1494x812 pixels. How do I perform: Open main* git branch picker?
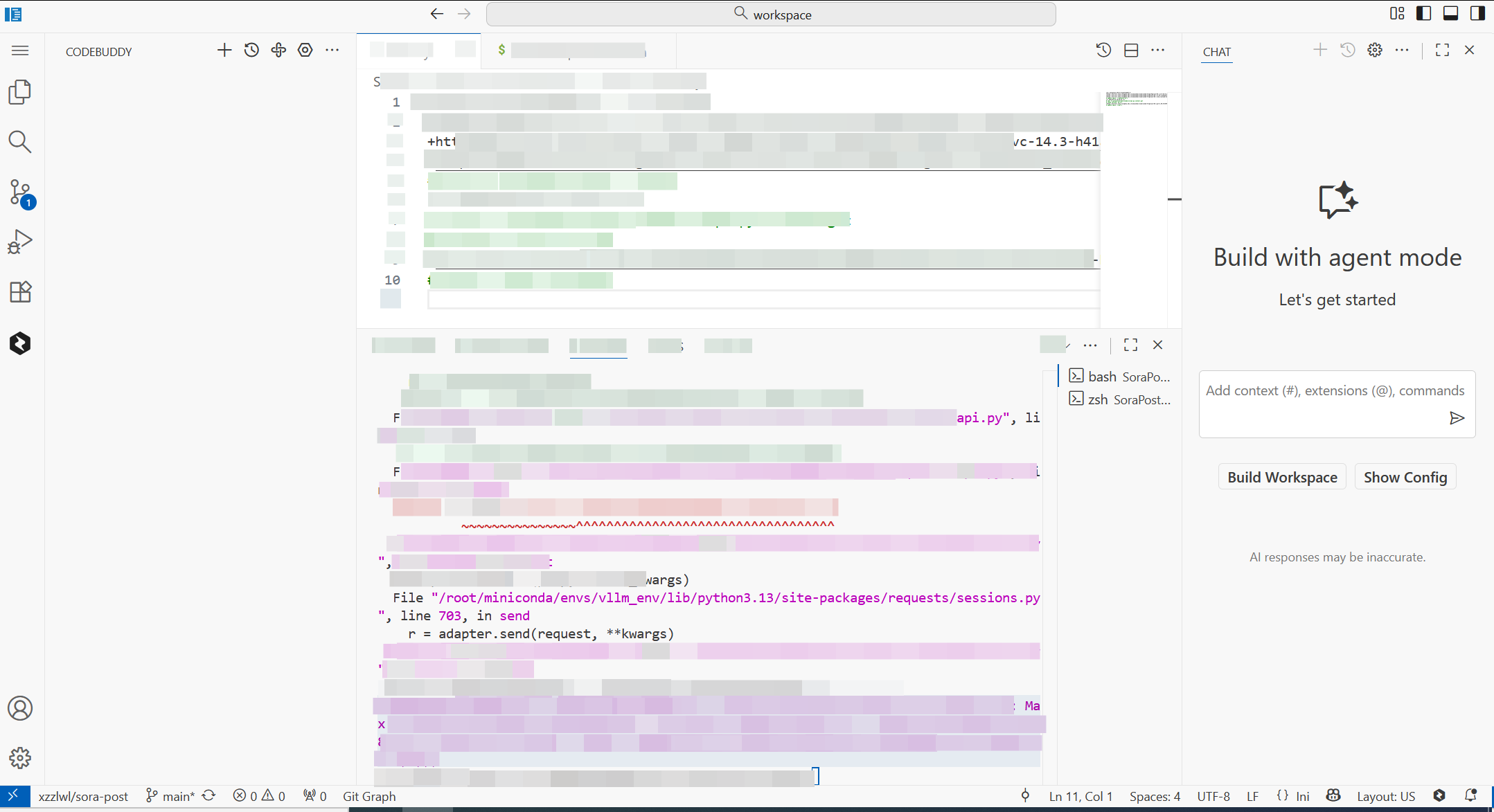pyautogui.click(x=171, y=796)
